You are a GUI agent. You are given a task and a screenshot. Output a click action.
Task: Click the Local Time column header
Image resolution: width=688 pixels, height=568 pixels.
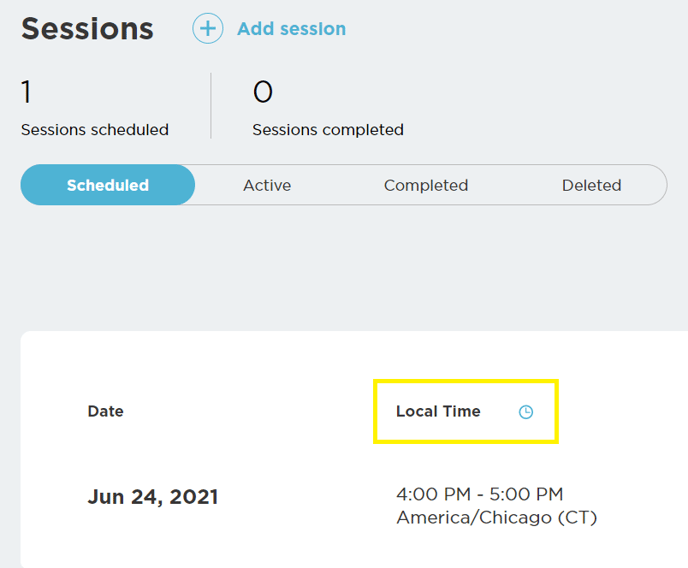click(x=438, y=411)
